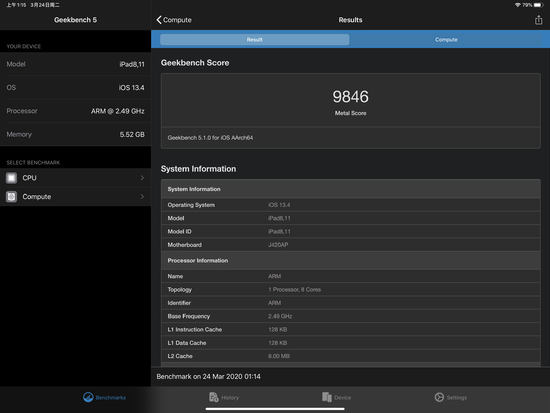550x413 pixels.
Task: Tap the share icon in Results header
Action: [538, 20]
